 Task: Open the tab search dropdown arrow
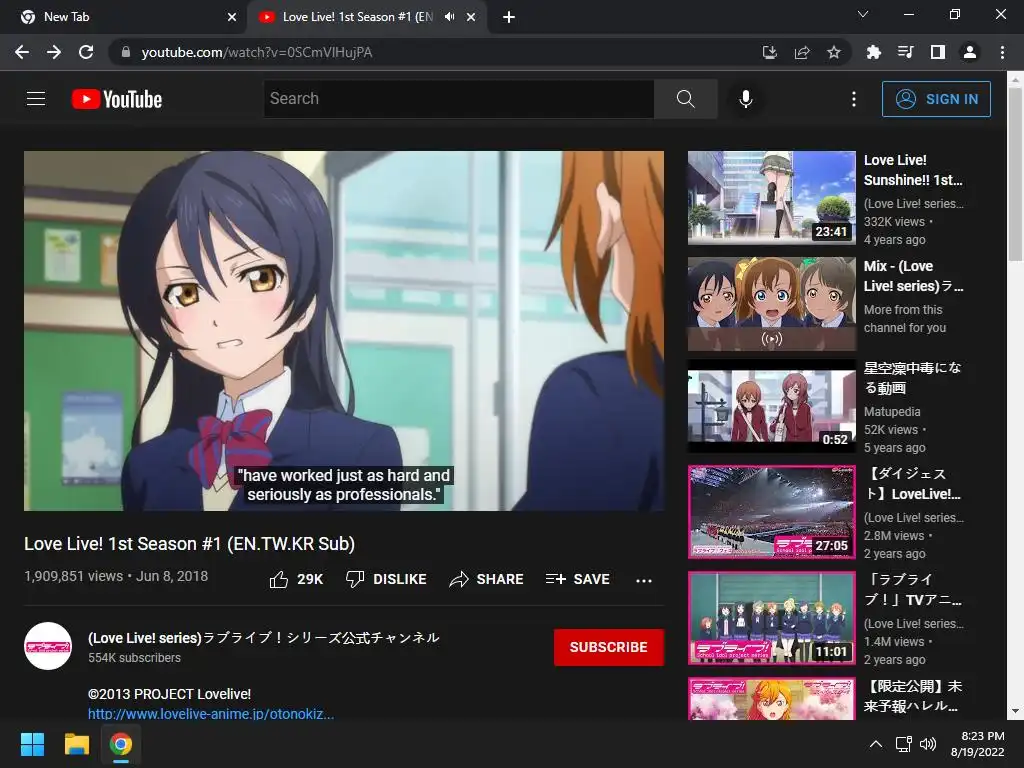(x=863, y=14)
